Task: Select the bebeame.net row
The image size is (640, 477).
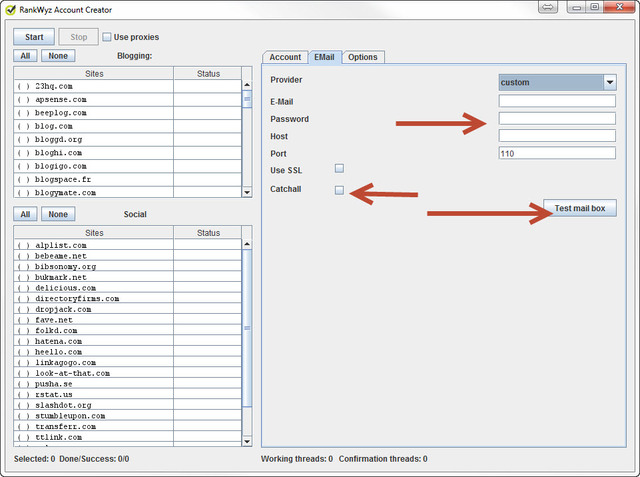Action: coord(128,256)
